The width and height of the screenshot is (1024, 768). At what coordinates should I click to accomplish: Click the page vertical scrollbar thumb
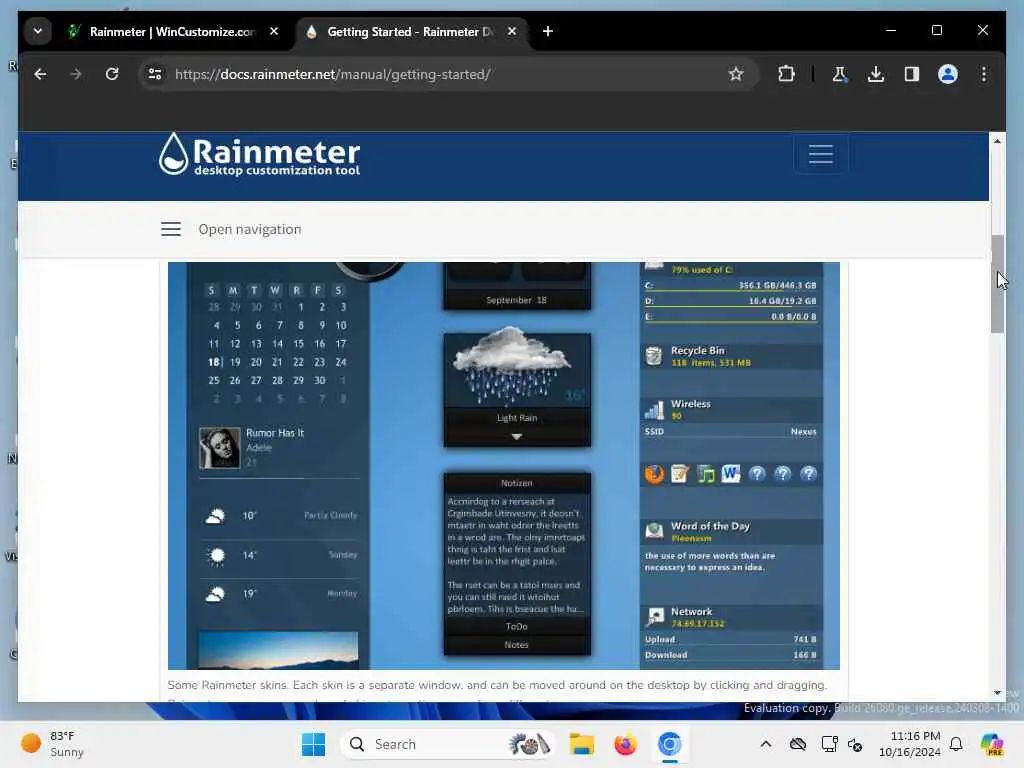(x=997, y=283)
